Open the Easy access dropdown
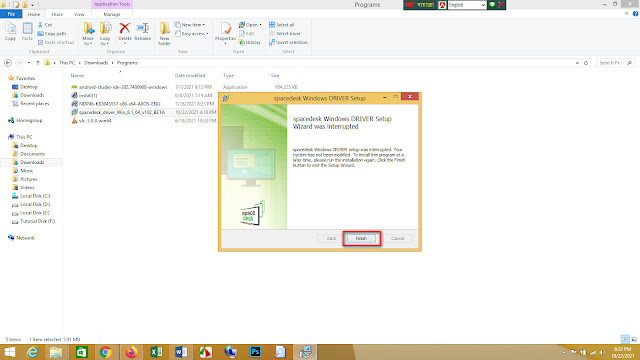The width and height of the screenshot is (640, 360). click(192, 33)
